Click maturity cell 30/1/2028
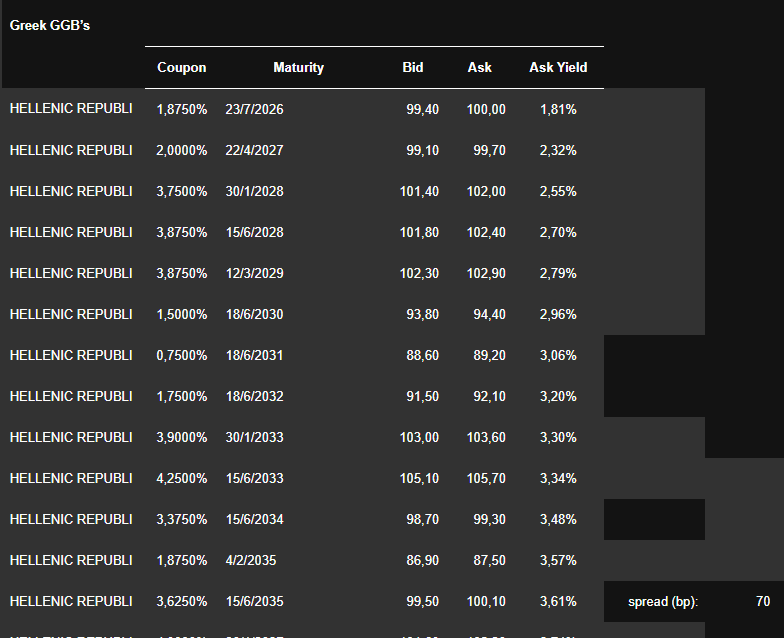 tap(254, 192)
